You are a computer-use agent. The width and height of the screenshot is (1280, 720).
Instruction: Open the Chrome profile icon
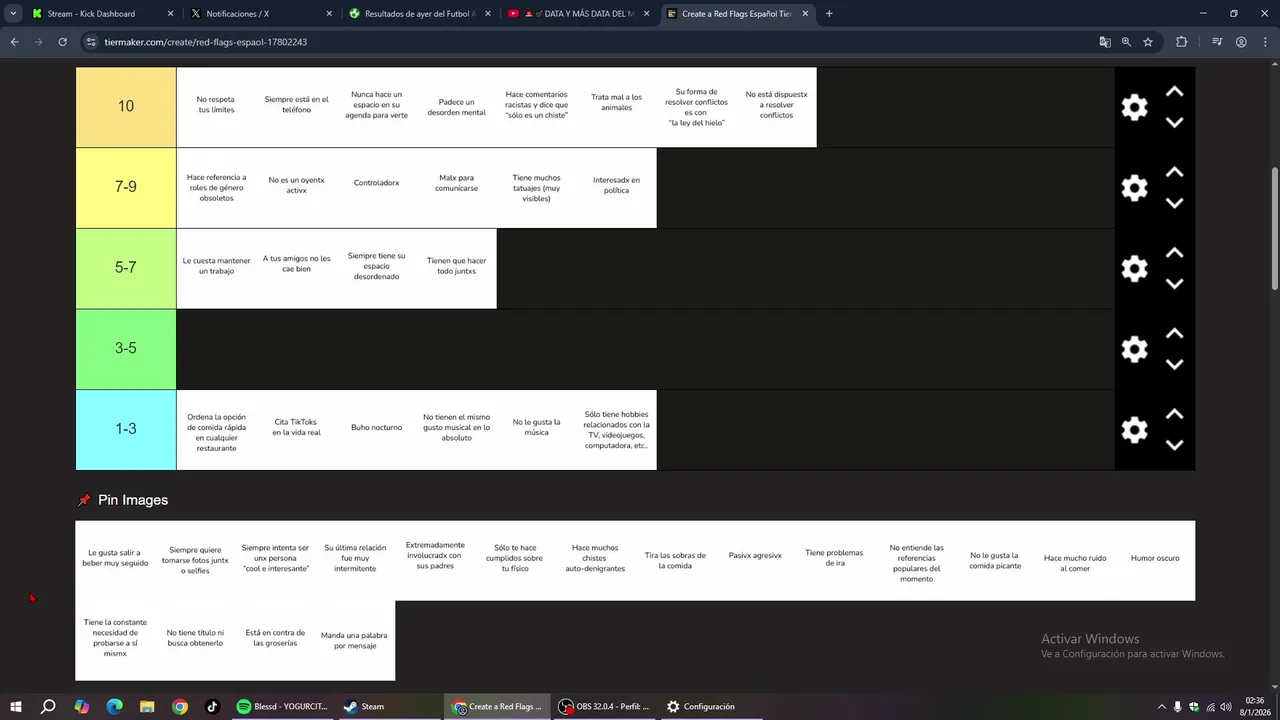tap(1241, 42)
